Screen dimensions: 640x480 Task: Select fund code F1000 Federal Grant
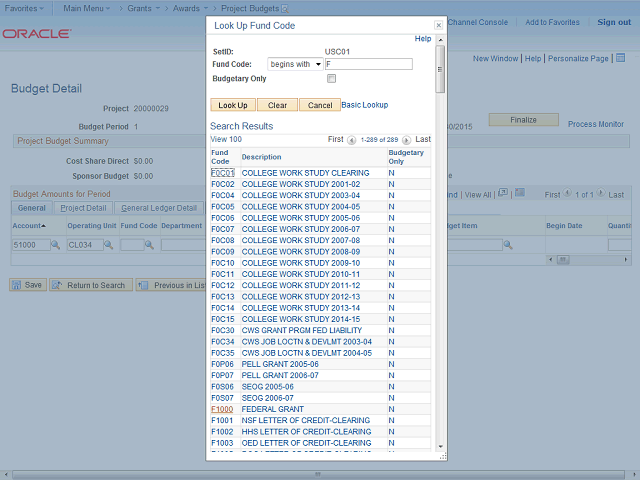tap(221, 409)
